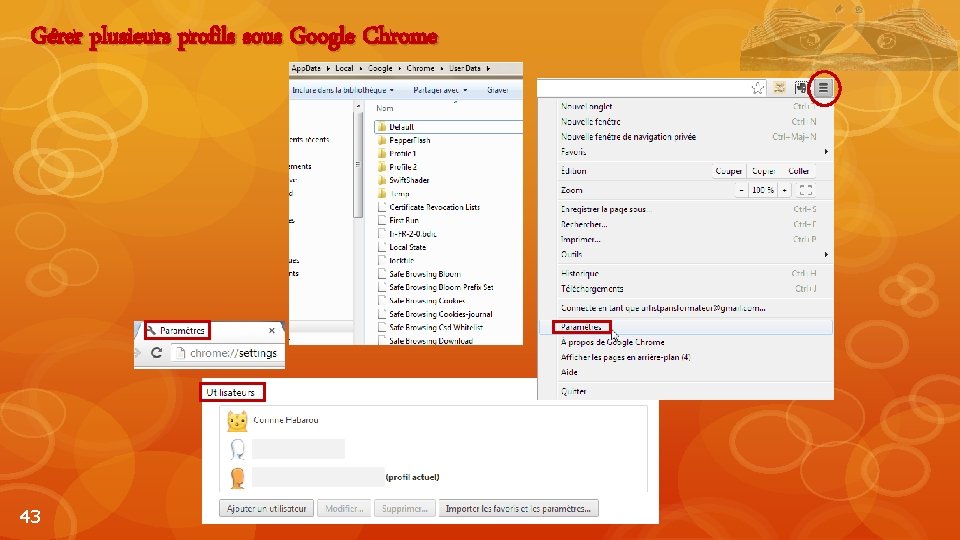Click Importer les favoris et les paramètres
This screenshot has height=540, width=960.
(518, 508)
